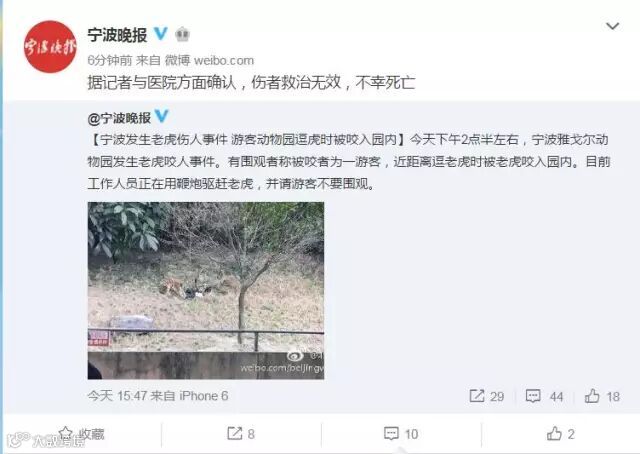Like this post with thumbs-up showing 2
Image resolution: width=640 pixels, height=454 pixels.
click(561, 434)
